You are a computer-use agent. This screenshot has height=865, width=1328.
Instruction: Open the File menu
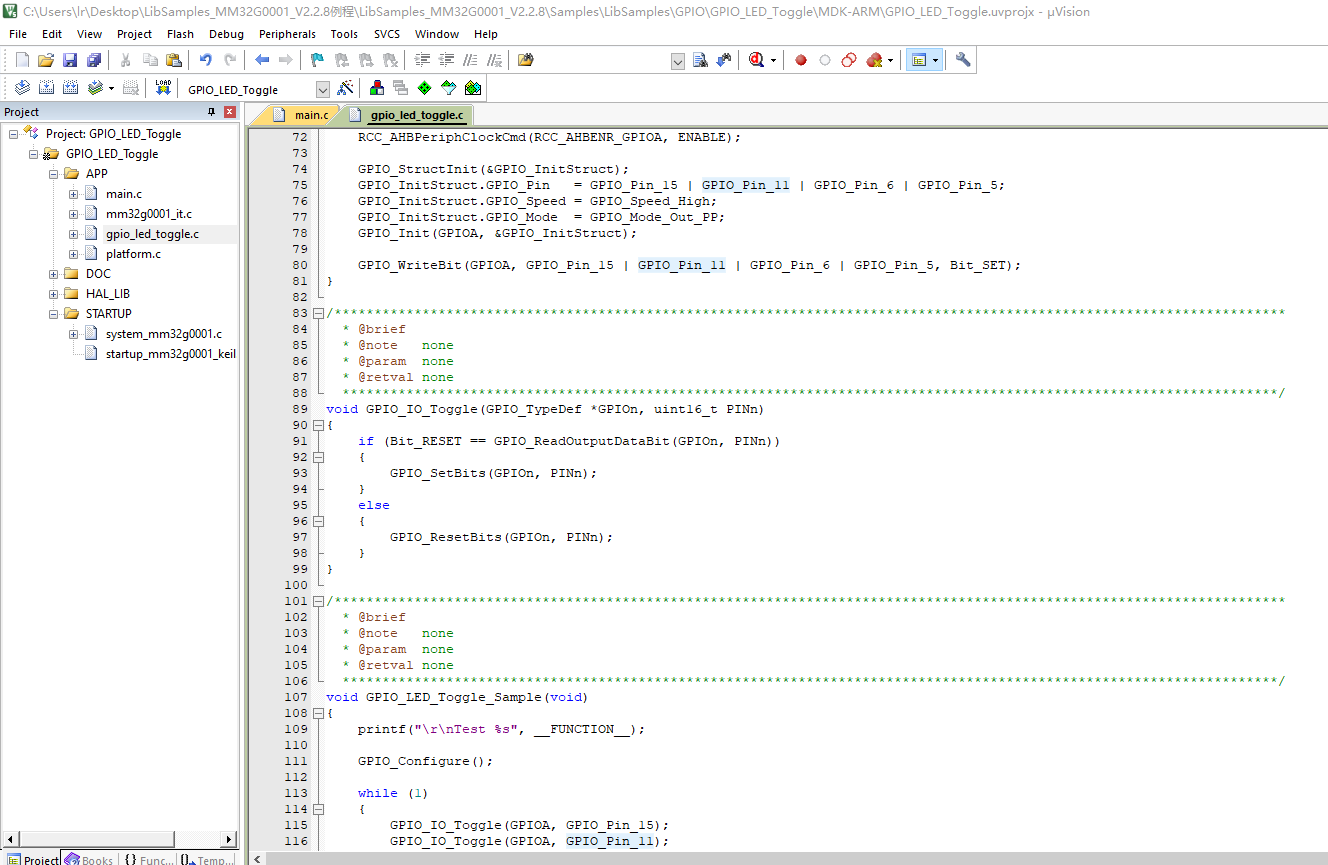coord(18,34)
